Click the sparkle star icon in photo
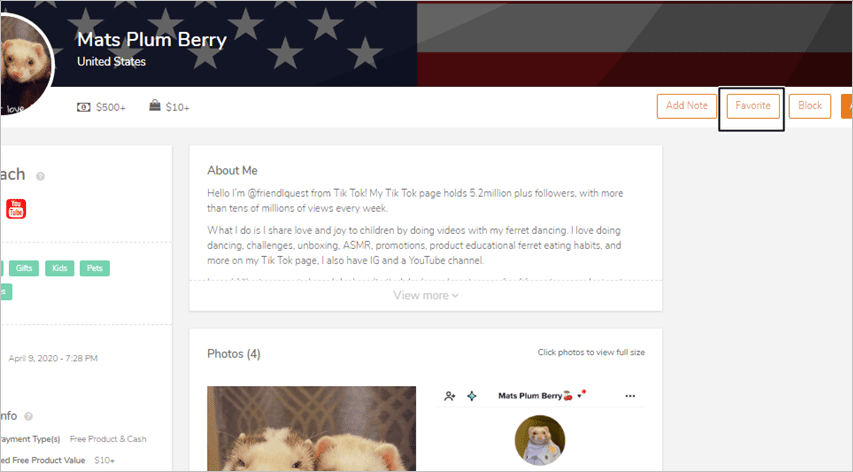 point(472,396)
